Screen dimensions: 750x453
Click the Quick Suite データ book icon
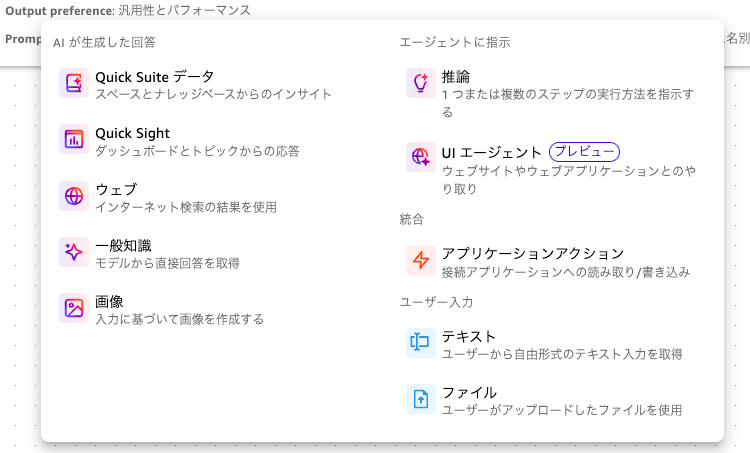coord(74,84)
